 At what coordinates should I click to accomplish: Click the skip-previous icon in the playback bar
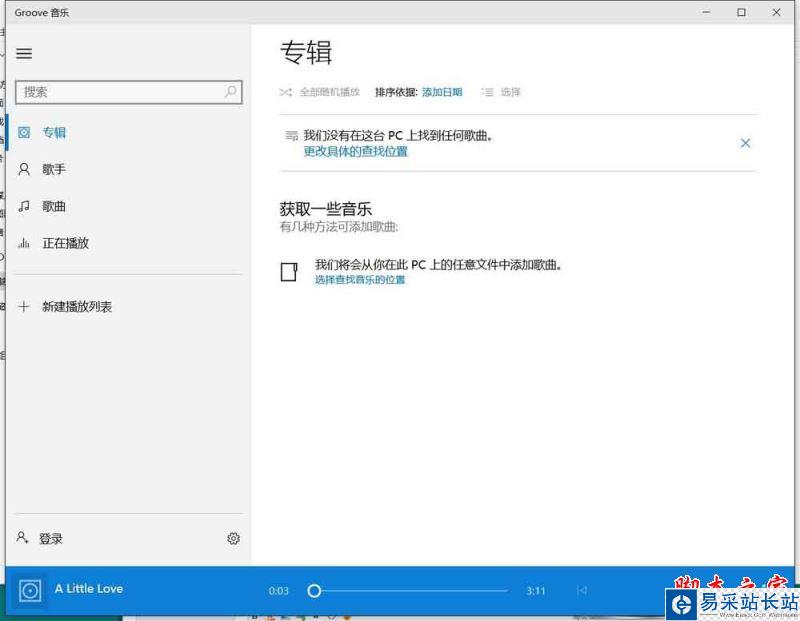[582, 590]
